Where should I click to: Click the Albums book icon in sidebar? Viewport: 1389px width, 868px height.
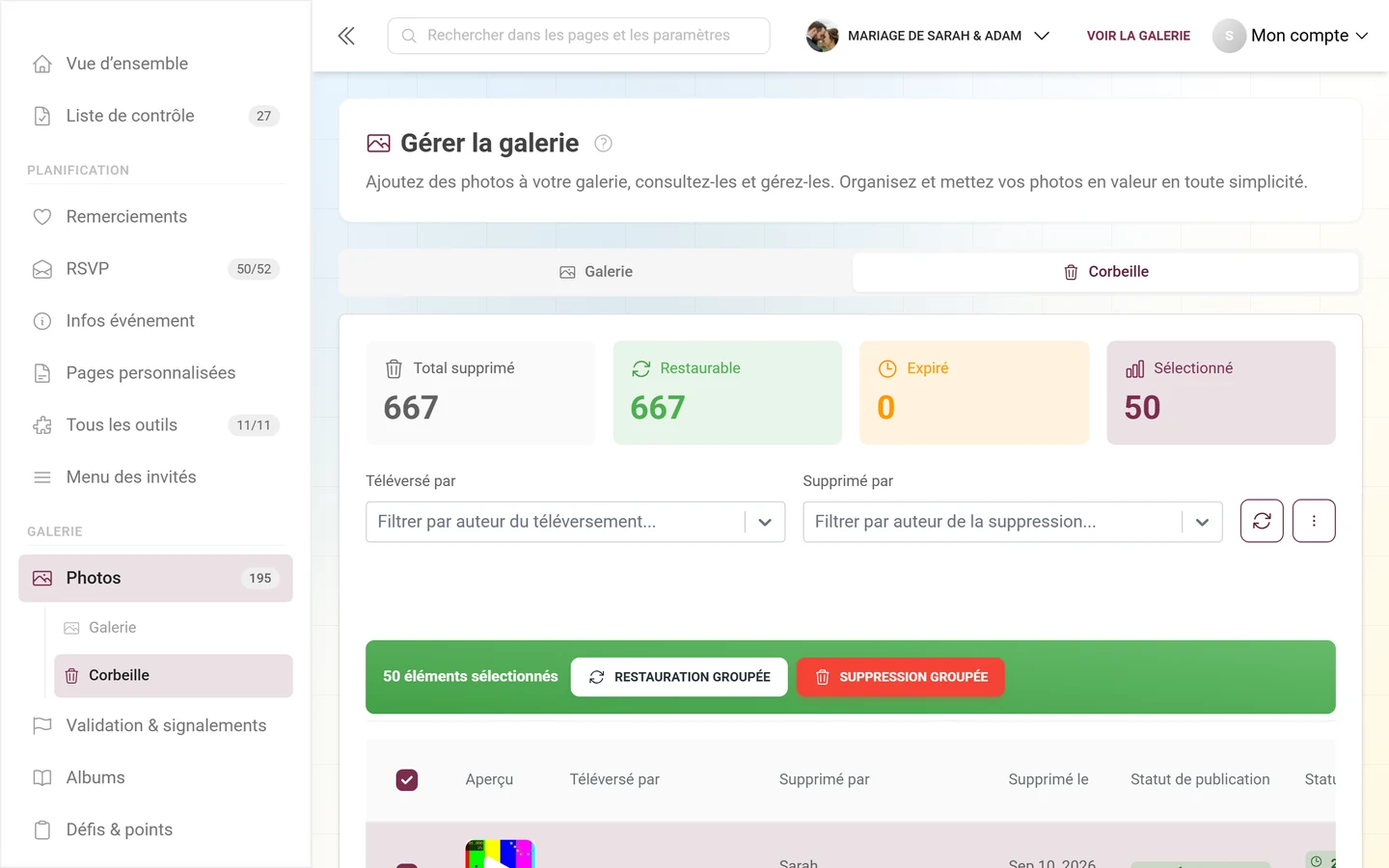[x=42, y=778]
